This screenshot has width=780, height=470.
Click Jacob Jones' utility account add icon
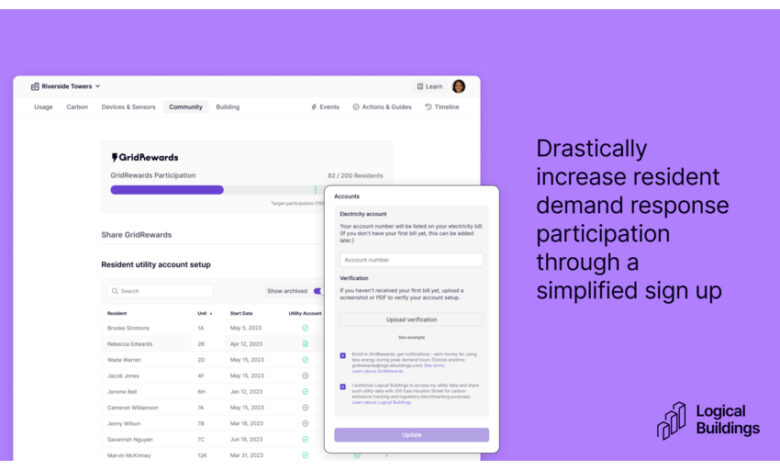pos(305,376)
